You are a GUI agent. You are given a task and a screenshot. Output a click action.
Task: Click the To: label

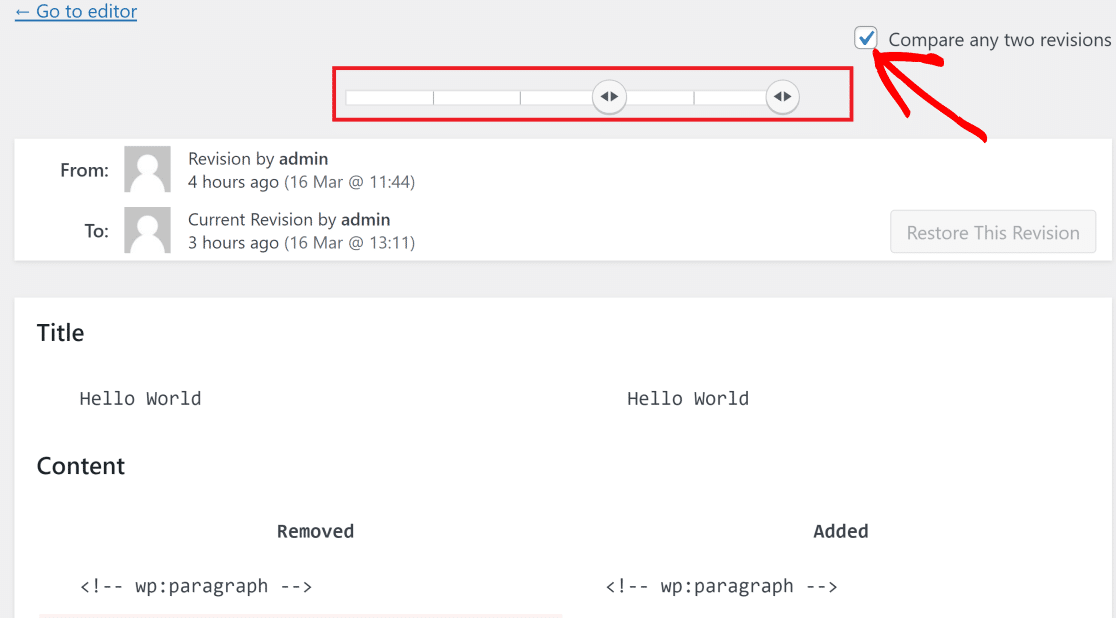(x=97, y=231)
